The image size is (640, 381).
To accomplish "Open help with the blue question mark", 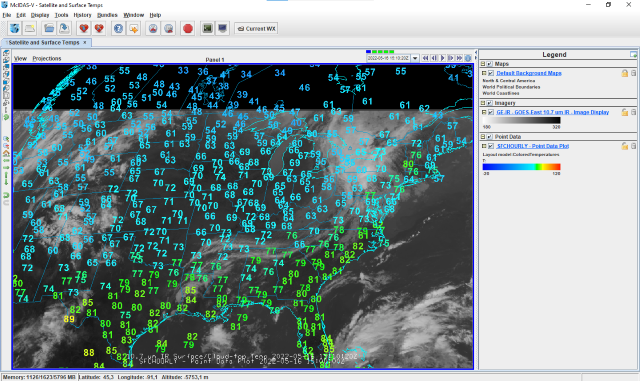I will tap(118, 29).
